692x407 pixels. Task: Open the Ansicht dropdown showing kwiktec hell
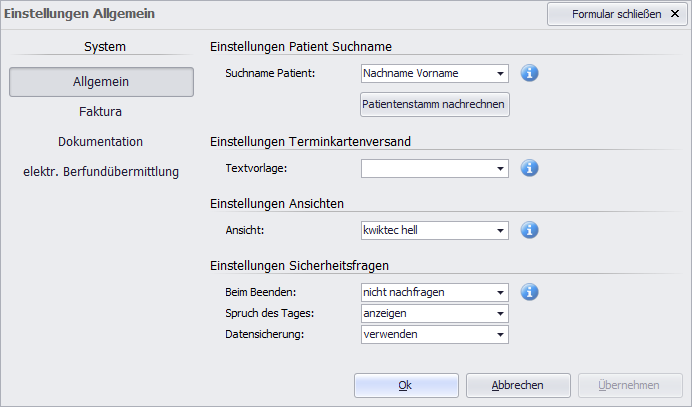435,230
